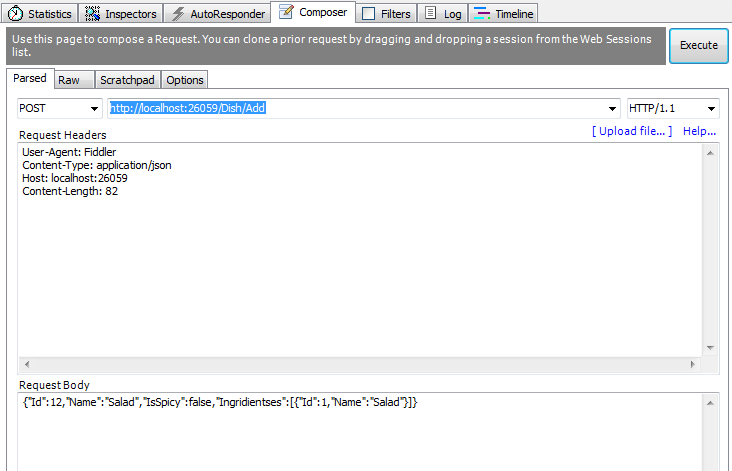Switch to the Inspectors tab
The height and width of the screenshot is (471, 732).
[120, 14]
